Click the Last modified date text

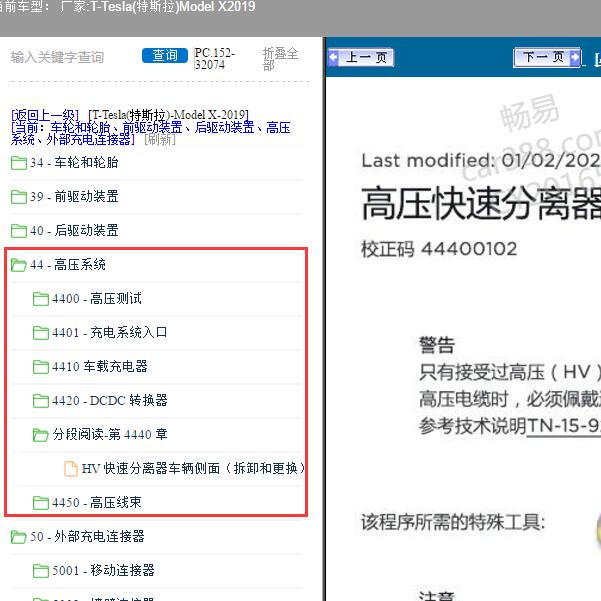tap(481, 161)
